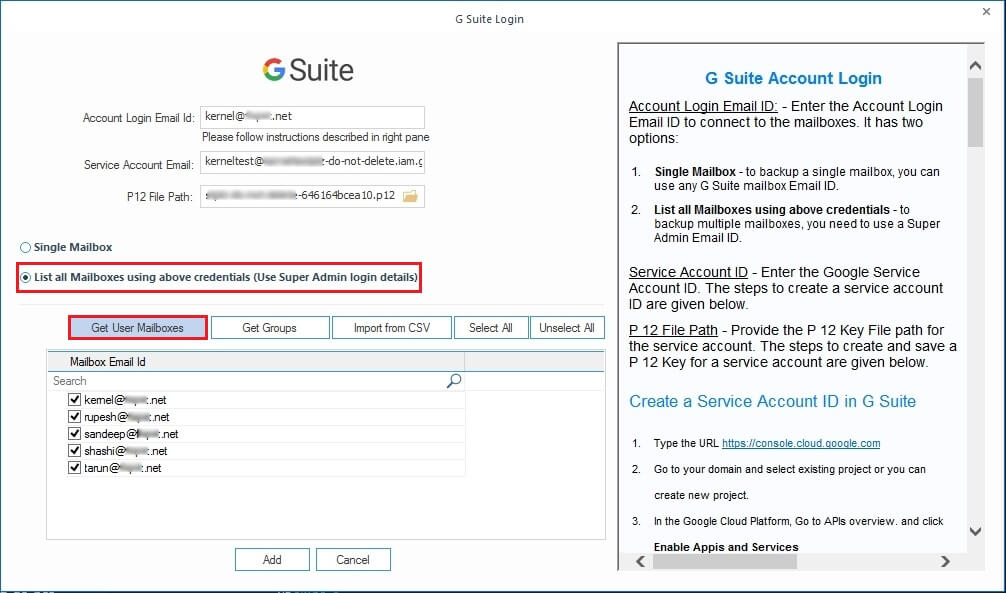
Task: Click the Select All button
Action: click(x=491, y=327)
